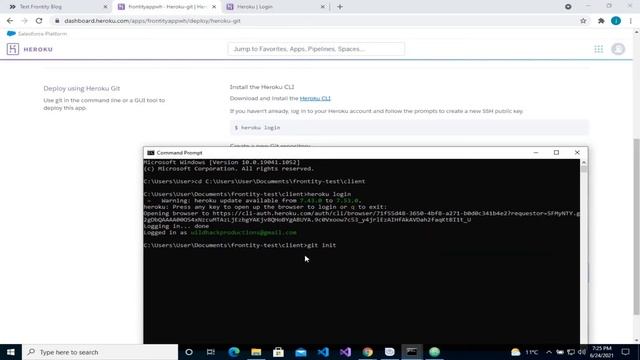Open Google Chrome from taskbar
640x360 pixels.
click(x=367, y=352)
